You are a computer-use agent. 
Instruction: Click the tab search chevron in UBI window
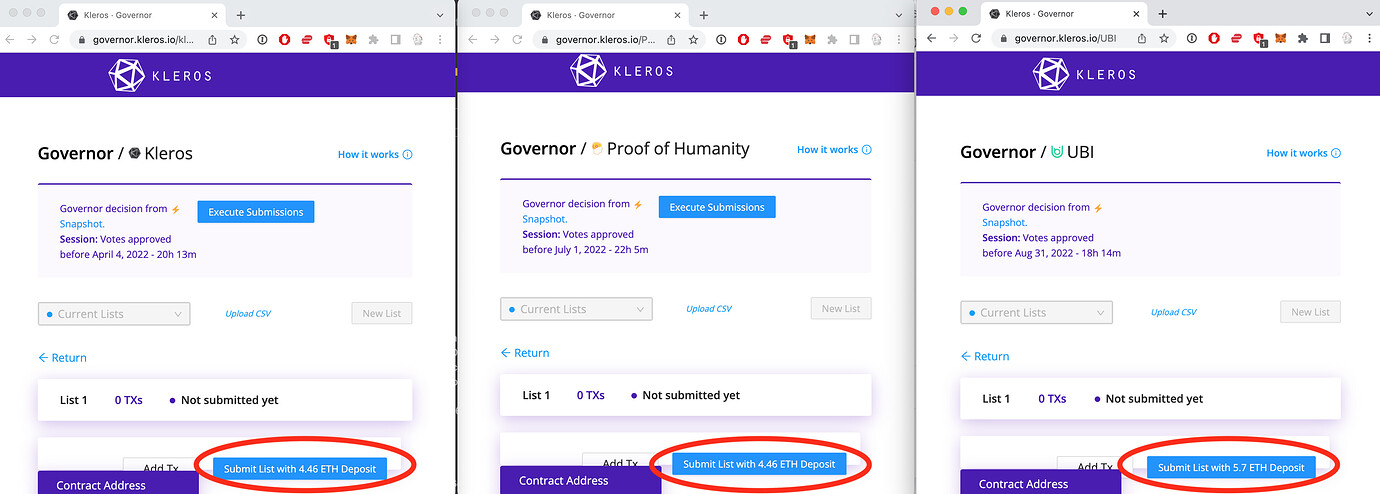(x=1365, y=14)
